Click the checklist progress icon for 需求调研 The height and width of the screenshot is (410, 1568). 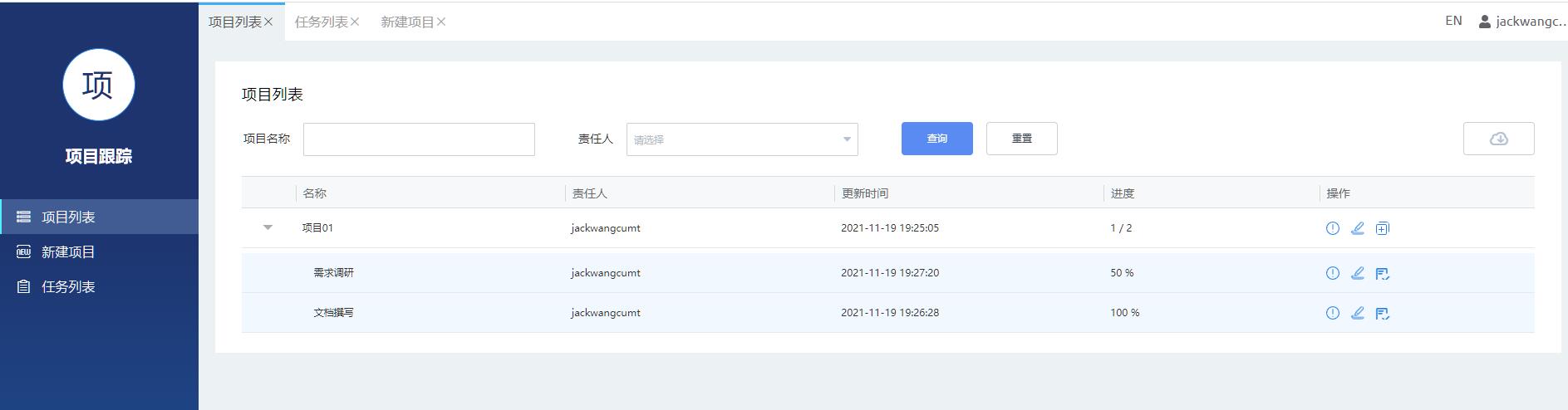1382,273
